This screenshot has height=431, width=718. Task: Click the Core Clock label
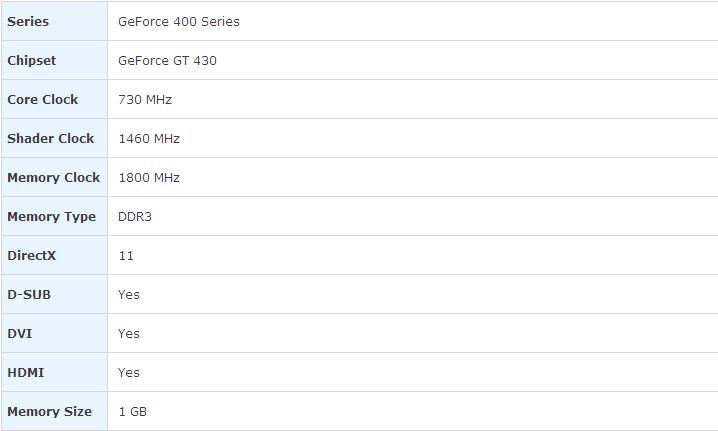pyautogui.click(x=43, y=99)
